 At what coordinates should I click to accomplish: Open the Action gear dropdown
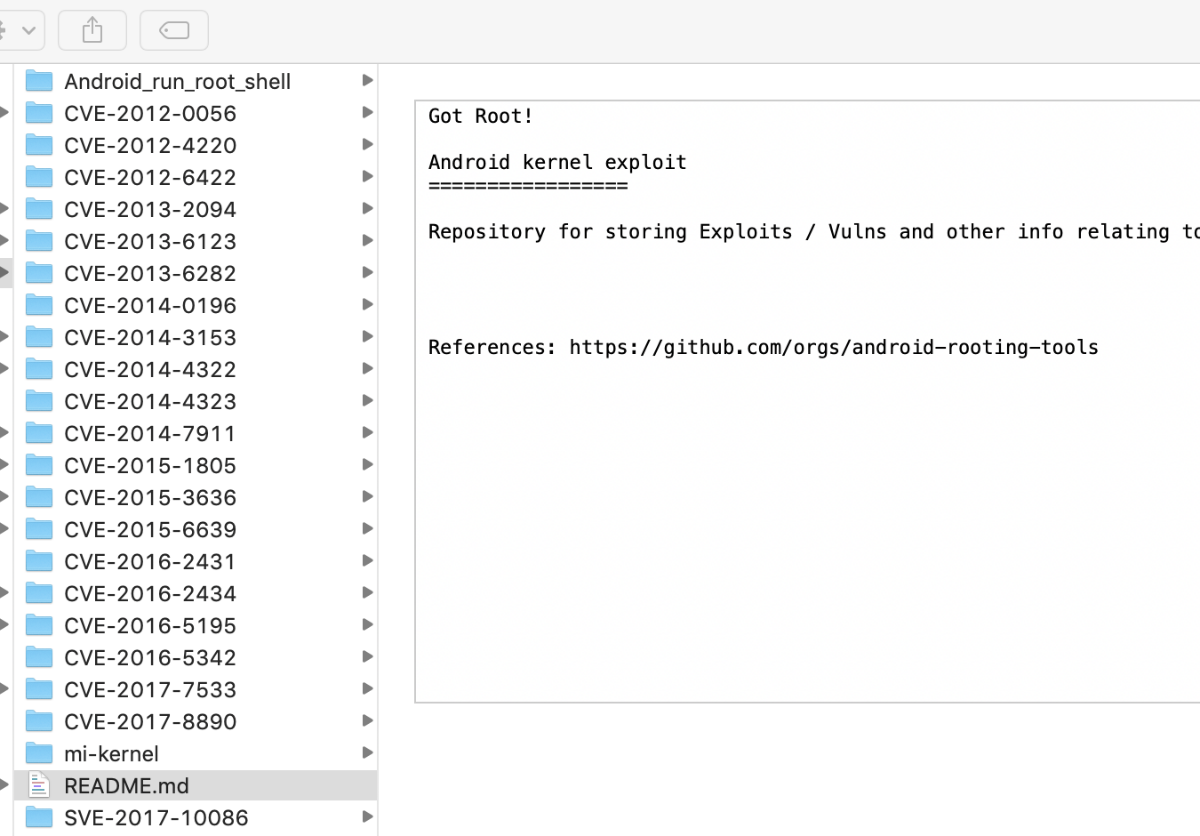18,30
